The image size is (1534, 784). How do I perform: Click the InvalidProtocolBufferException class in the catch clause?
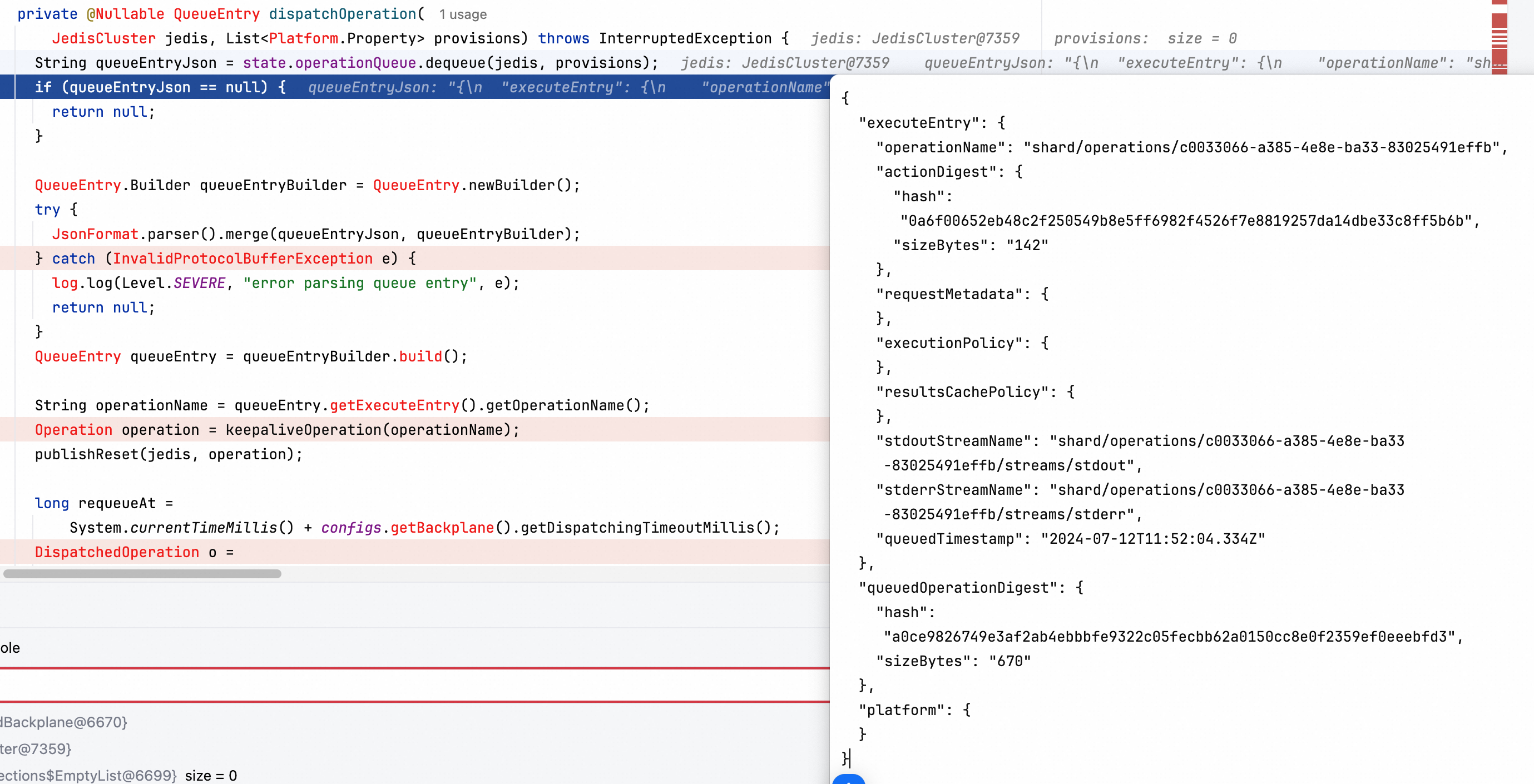243,259
